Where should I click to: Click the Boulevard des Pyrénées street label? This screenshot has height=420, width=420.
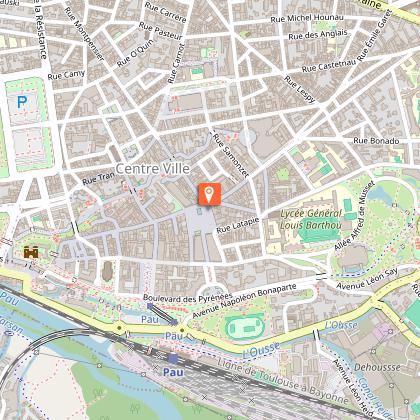(x=188, y=298)
